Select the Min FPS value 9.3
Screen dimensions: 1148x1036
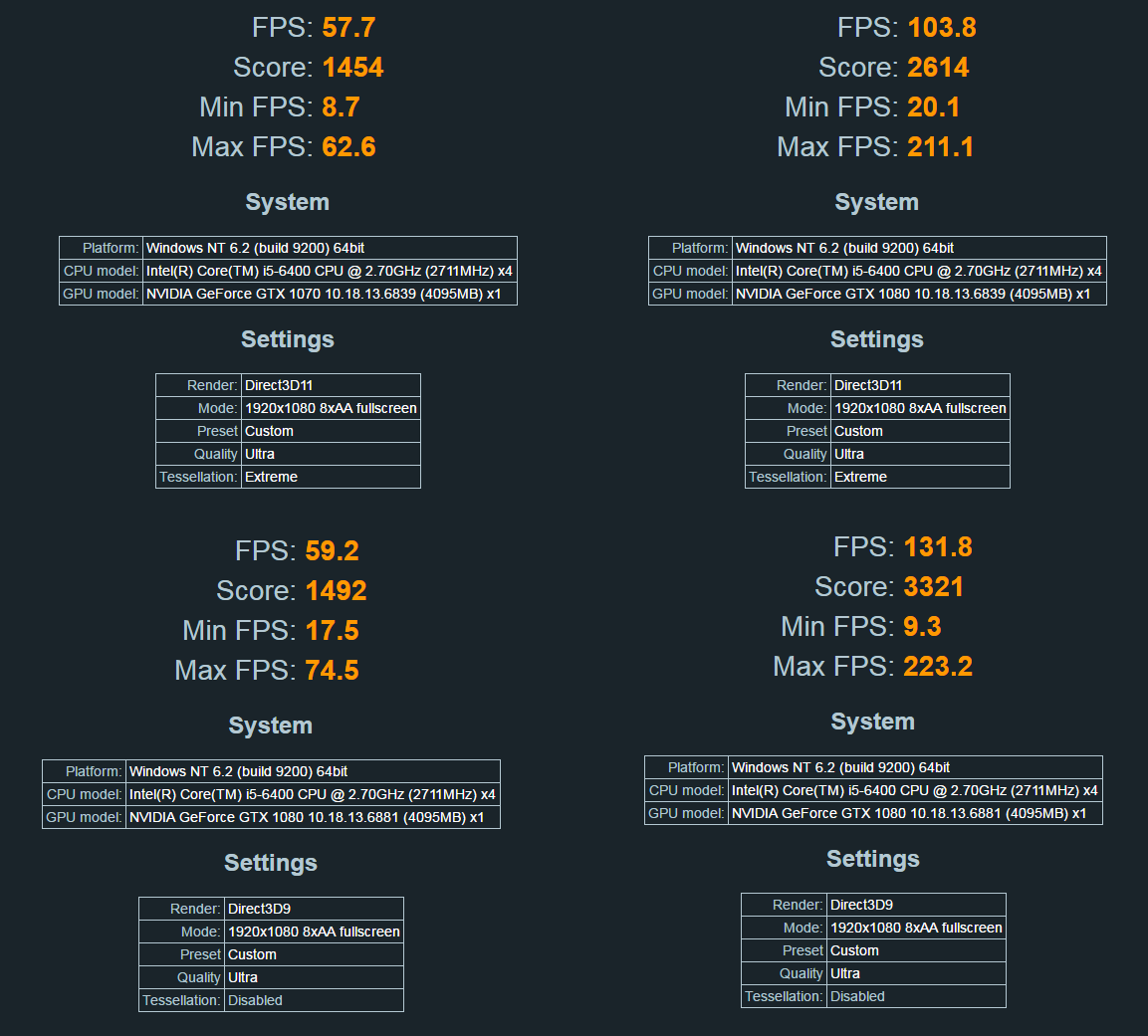(x=922, y=627)
